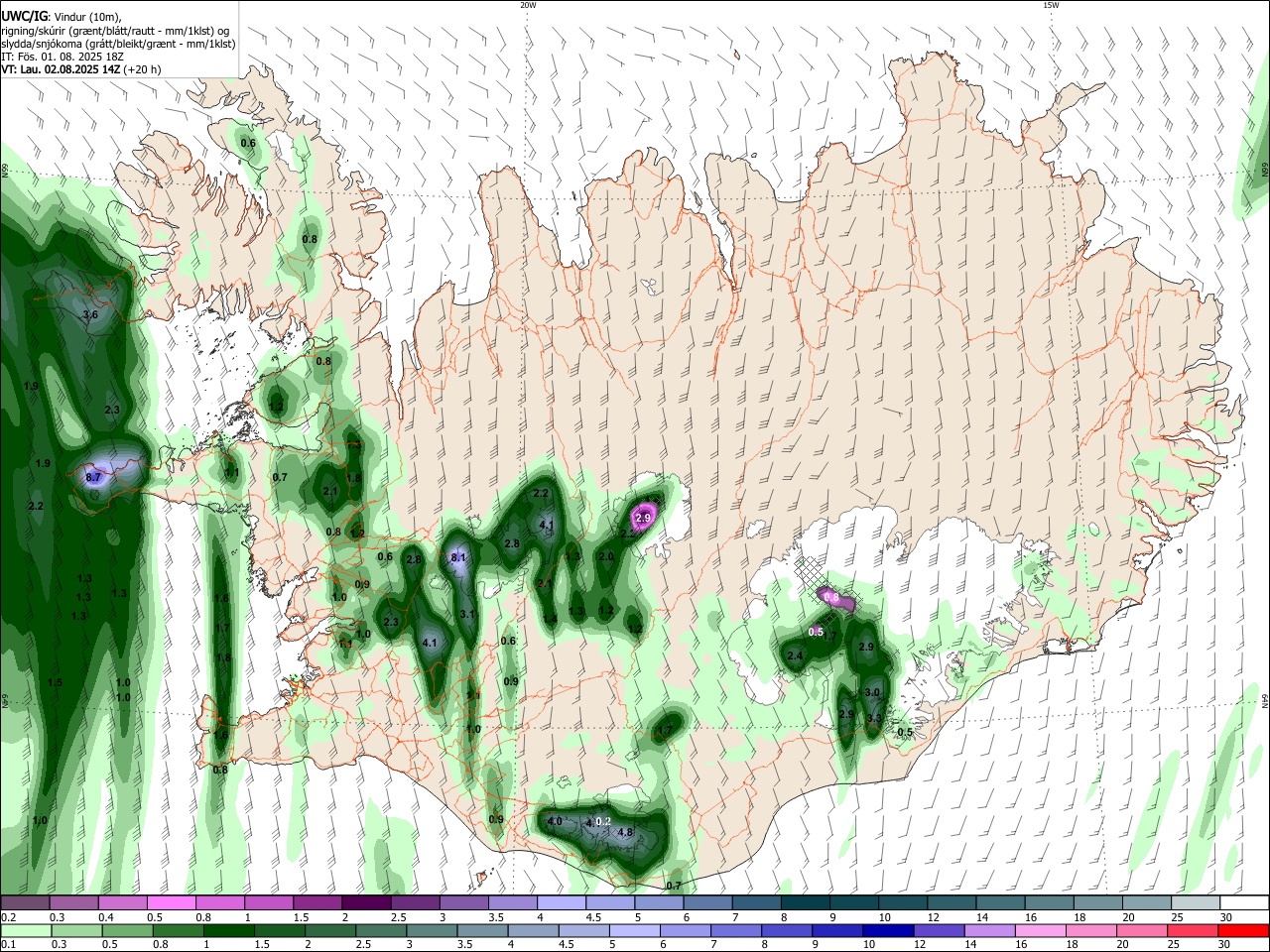Screen dimensions: 1270x952
Task: Click the 3.1 precipitation value on the map
Action: 469,615
